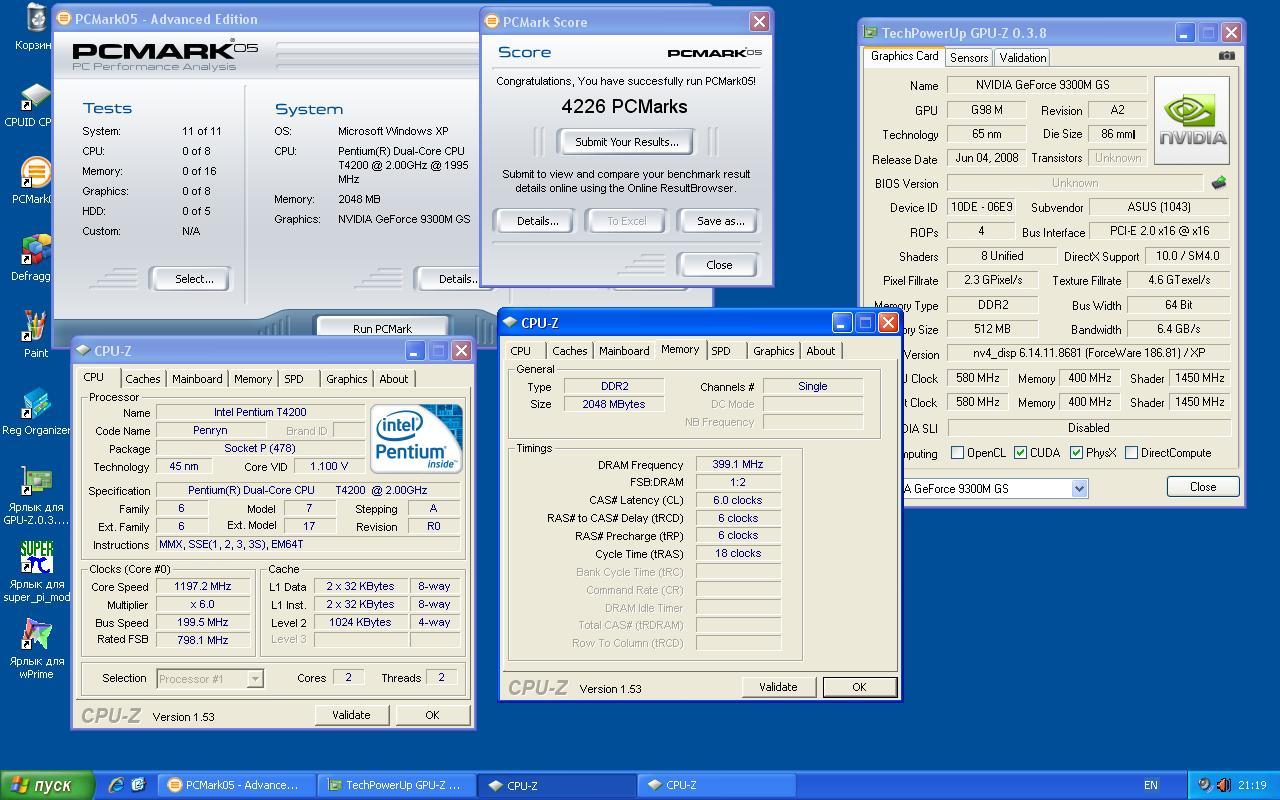Click the volume tray icon
This screenshot has width=1280, height=800.
pyautogui.click(x=1224, y=785)
